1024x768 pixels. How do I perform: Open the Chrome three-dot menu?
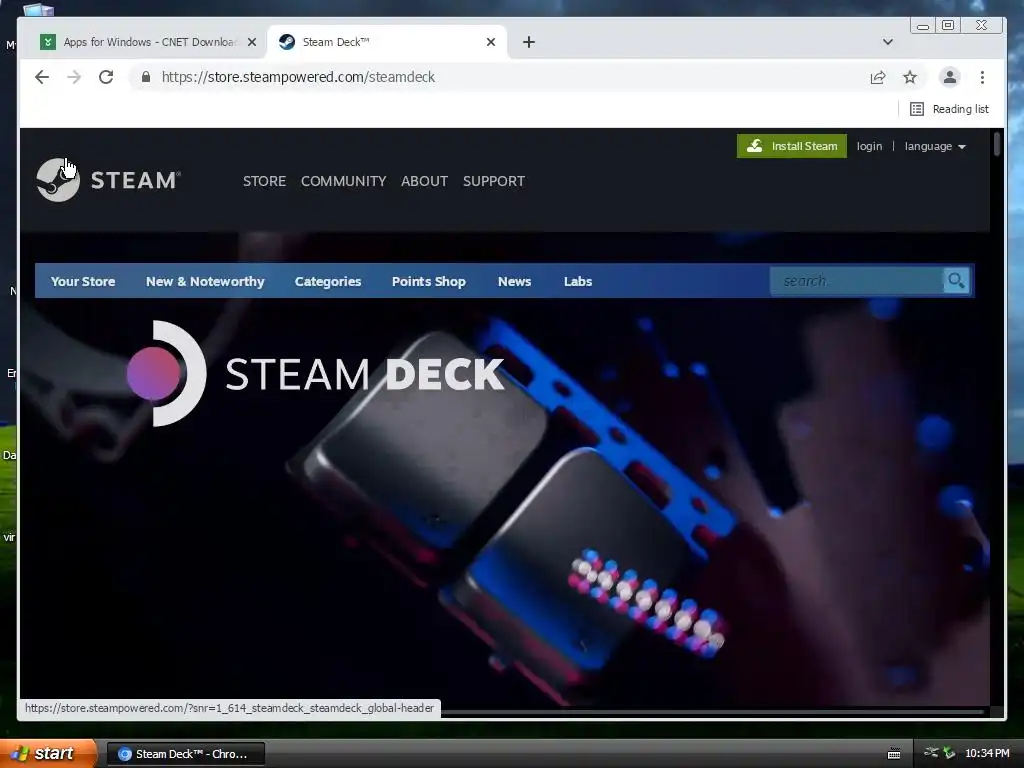pos(982,77)
